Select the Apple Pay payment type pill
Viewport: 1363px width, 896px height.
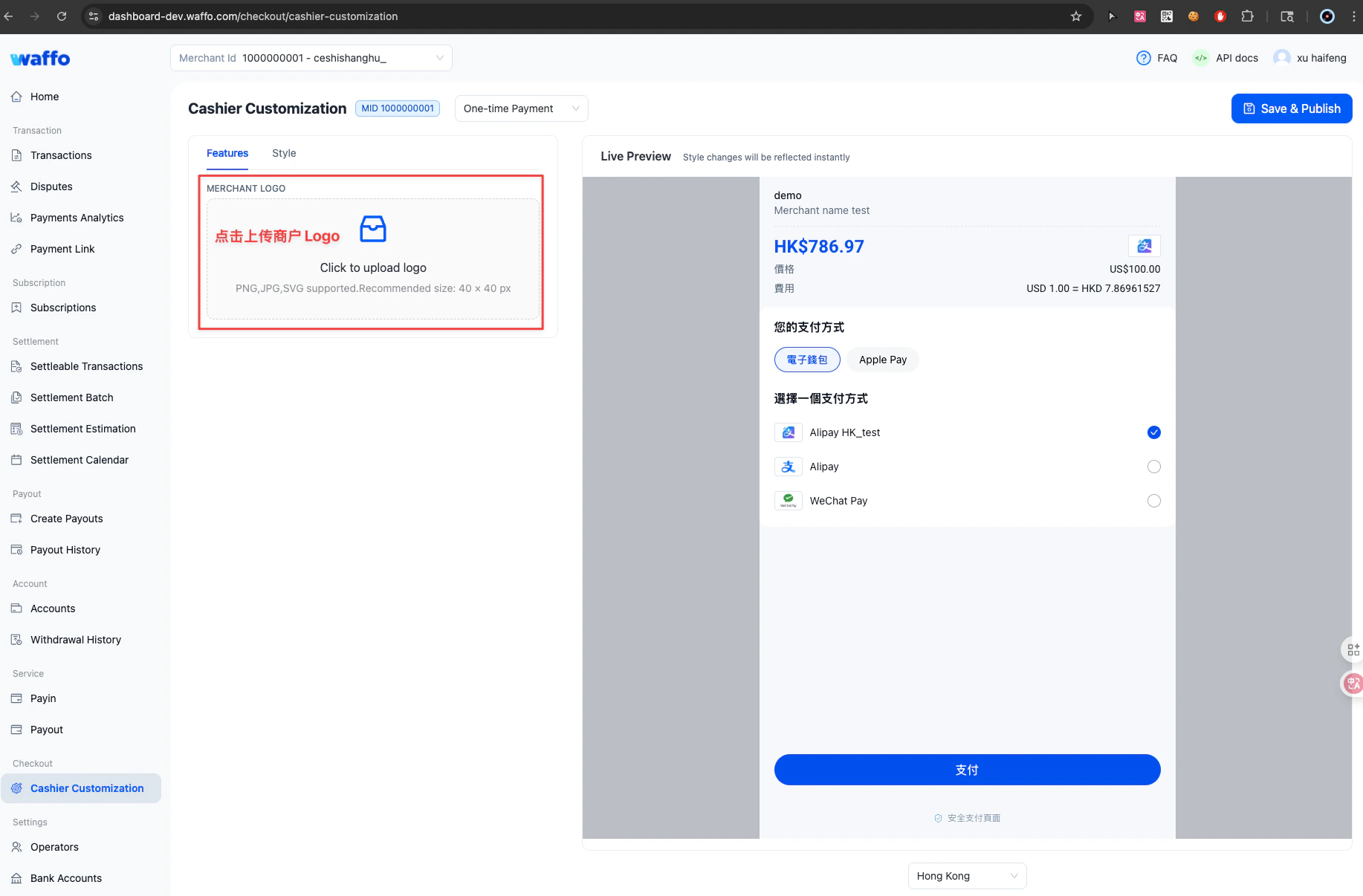[x=883, y=360]
